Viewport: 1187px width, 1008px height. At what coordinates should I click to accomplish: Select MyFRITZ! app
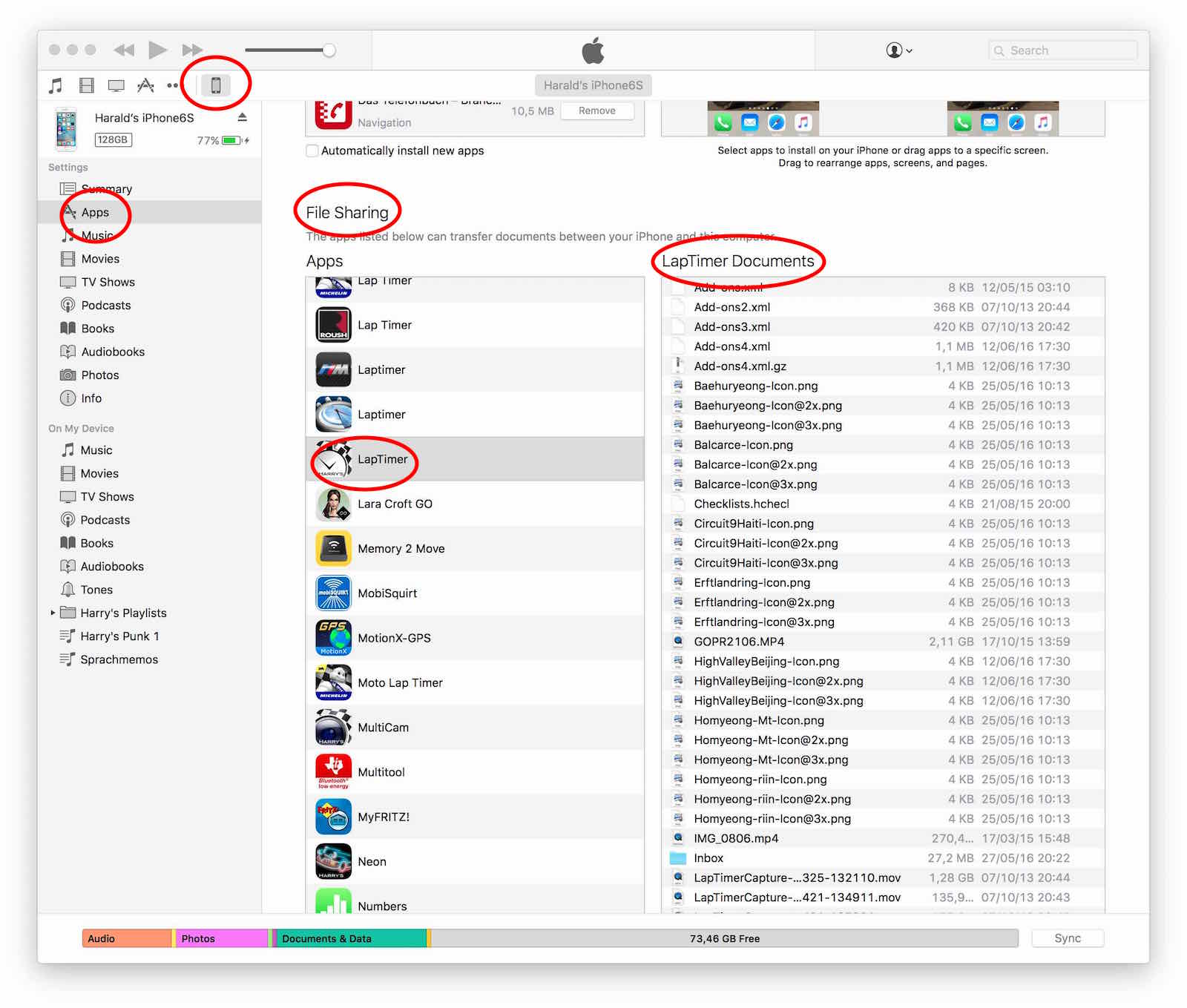(x=475, y=817)
